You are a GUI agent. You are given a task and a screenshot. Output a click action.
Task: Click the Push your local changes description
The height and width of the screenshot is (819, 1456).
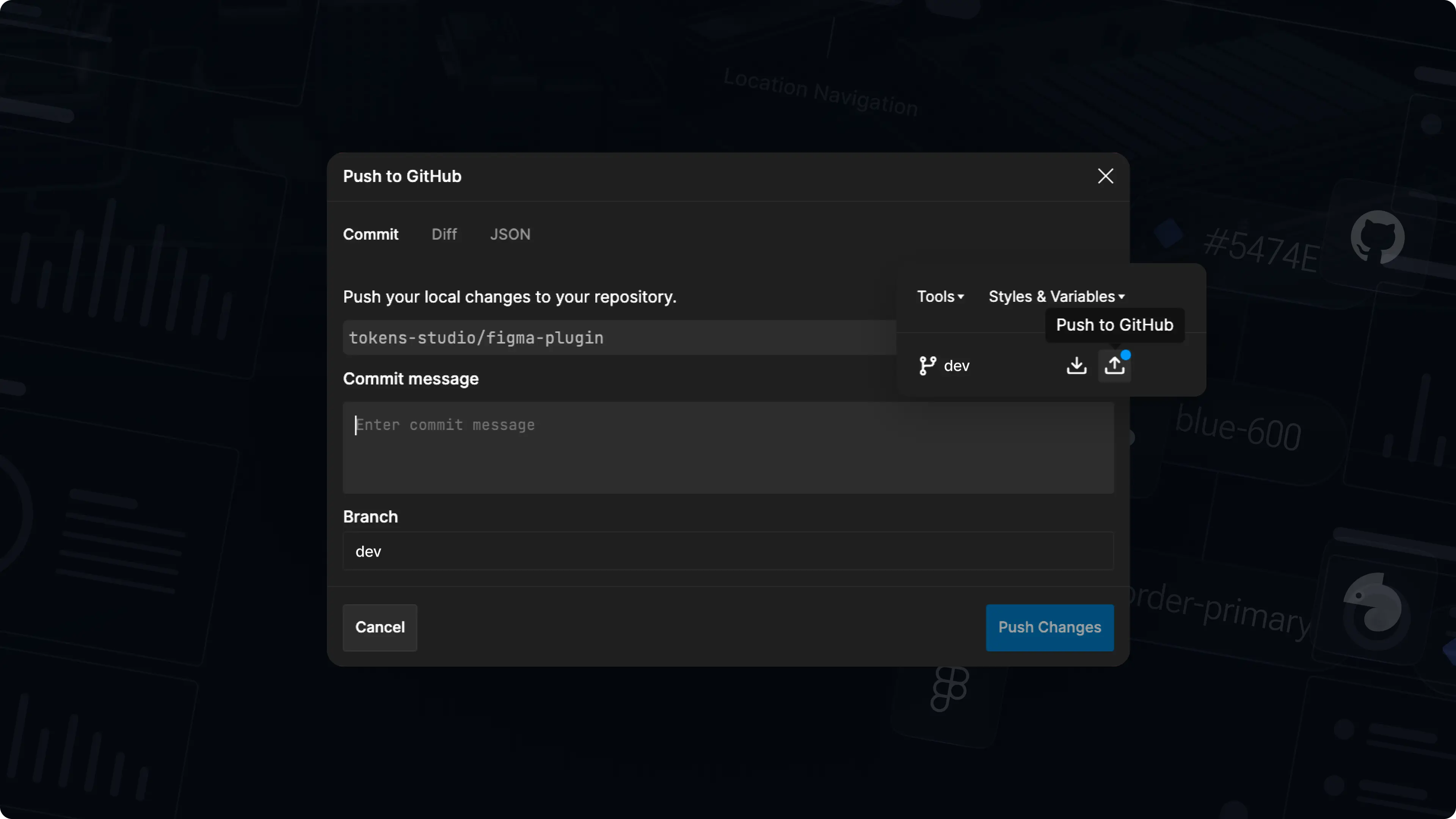tap(509, 297)
